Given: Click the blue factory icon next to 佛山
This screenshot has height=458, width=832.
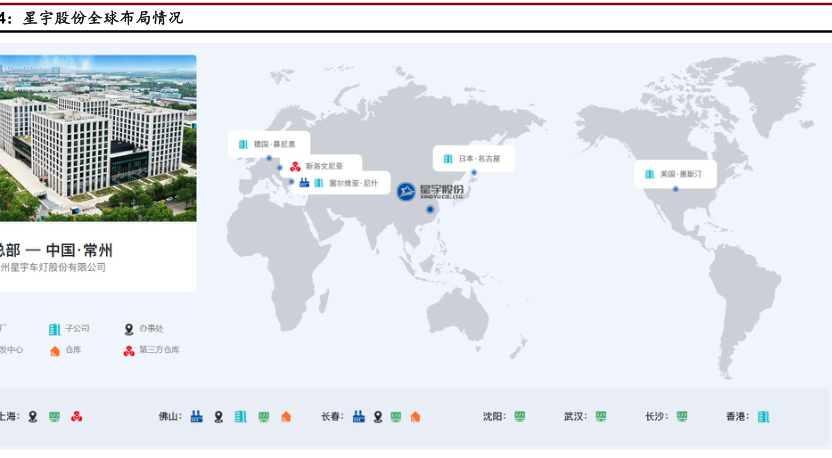Looking at the screenshot, I should [197, 416].
